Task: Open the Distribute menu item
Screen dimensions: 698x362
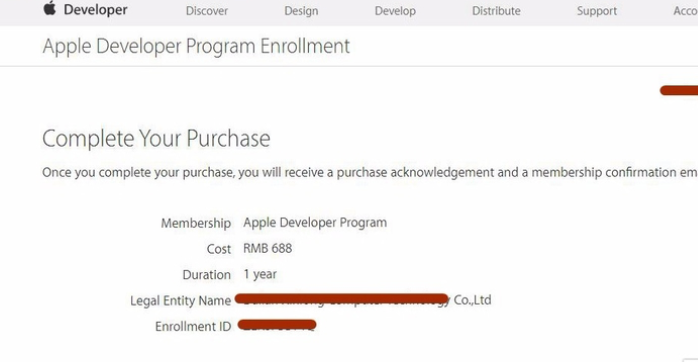Action: [496, 11]
